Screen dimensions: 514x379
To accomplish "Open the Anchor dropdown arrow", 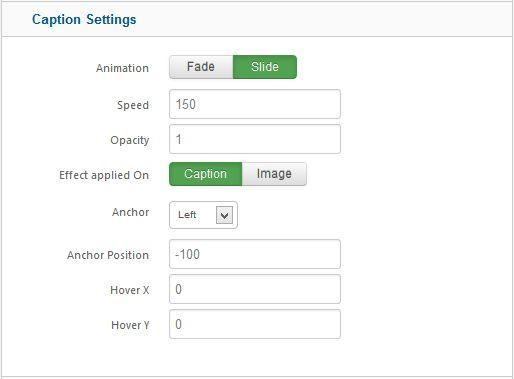I will coord(224,215).
